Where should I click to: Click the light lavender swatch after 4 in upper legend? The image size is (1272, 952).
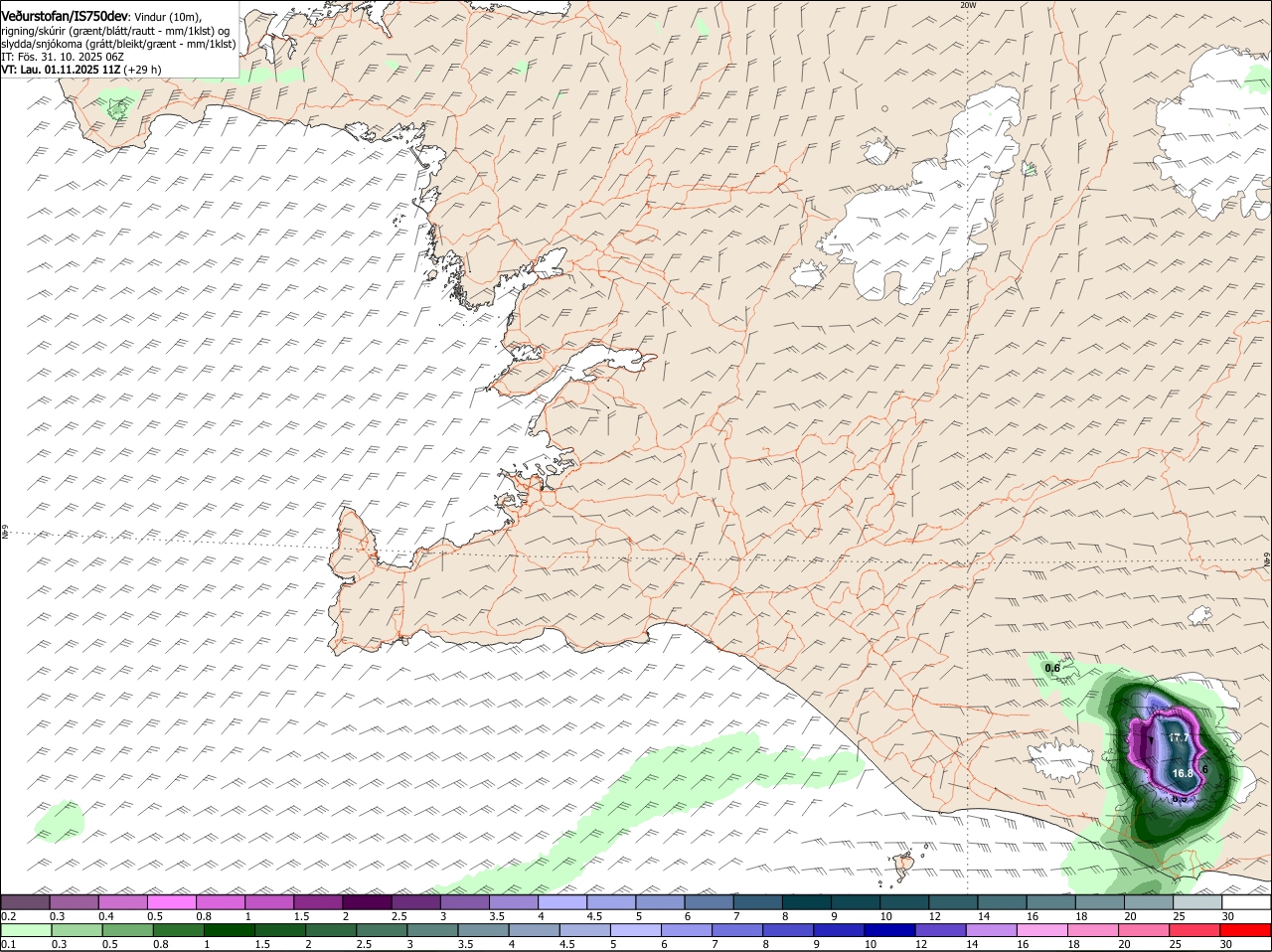562,901
